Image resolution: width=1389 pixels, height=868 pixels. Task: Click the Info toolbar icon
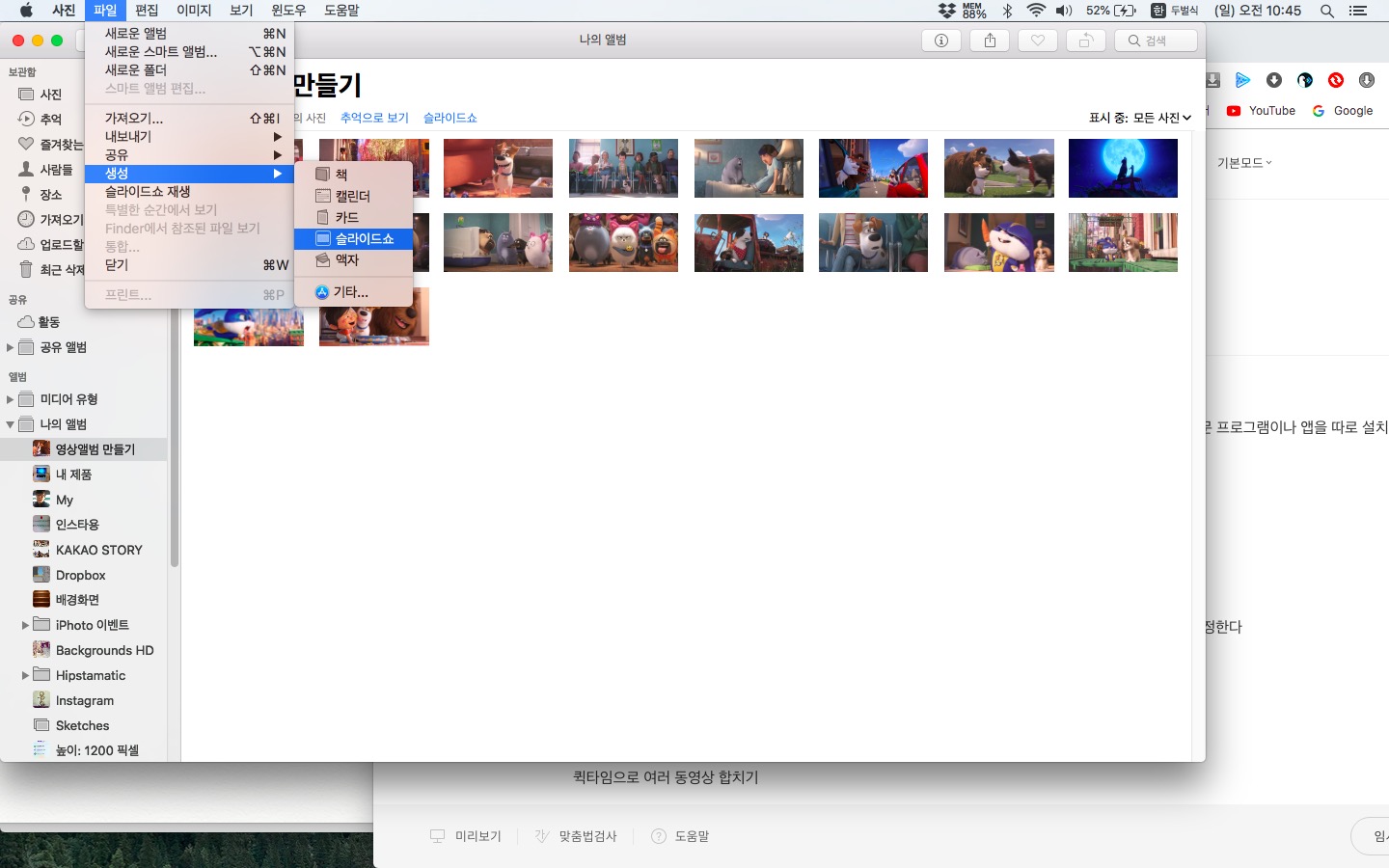pyautogui.click(x=941, y=41)
